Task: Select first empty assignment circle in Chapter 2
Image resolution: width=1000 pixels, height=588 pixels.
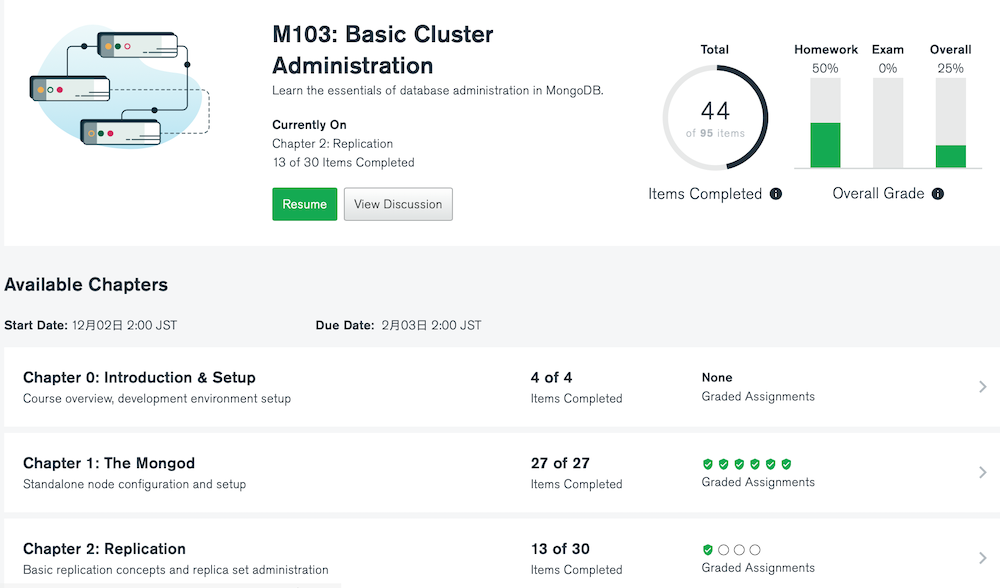Action: click(723, 550)
